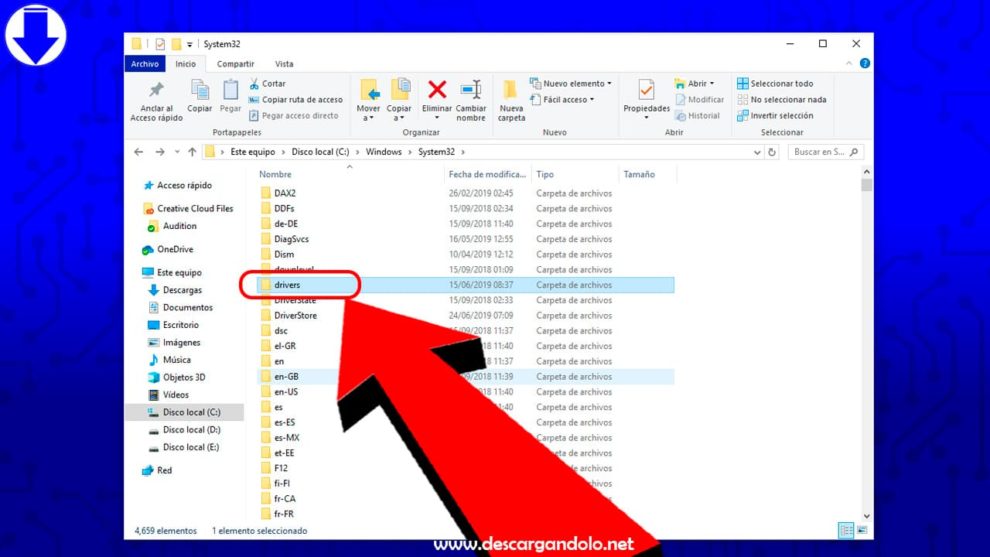This screenshot has height=557, width=990.
Task: Click the Eliminar red X icon
Action: point(437,90)
